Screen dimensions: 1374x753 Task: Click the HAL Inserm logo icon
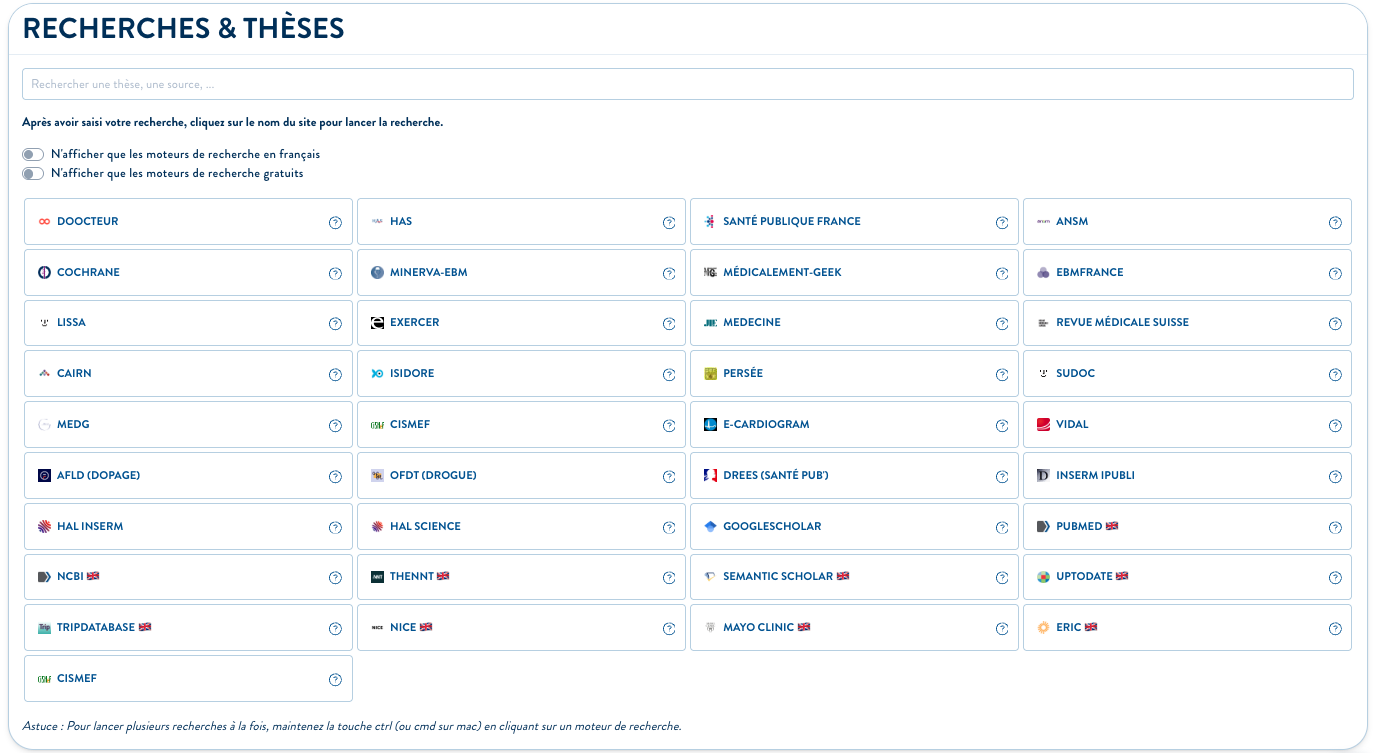click(44, 527)
